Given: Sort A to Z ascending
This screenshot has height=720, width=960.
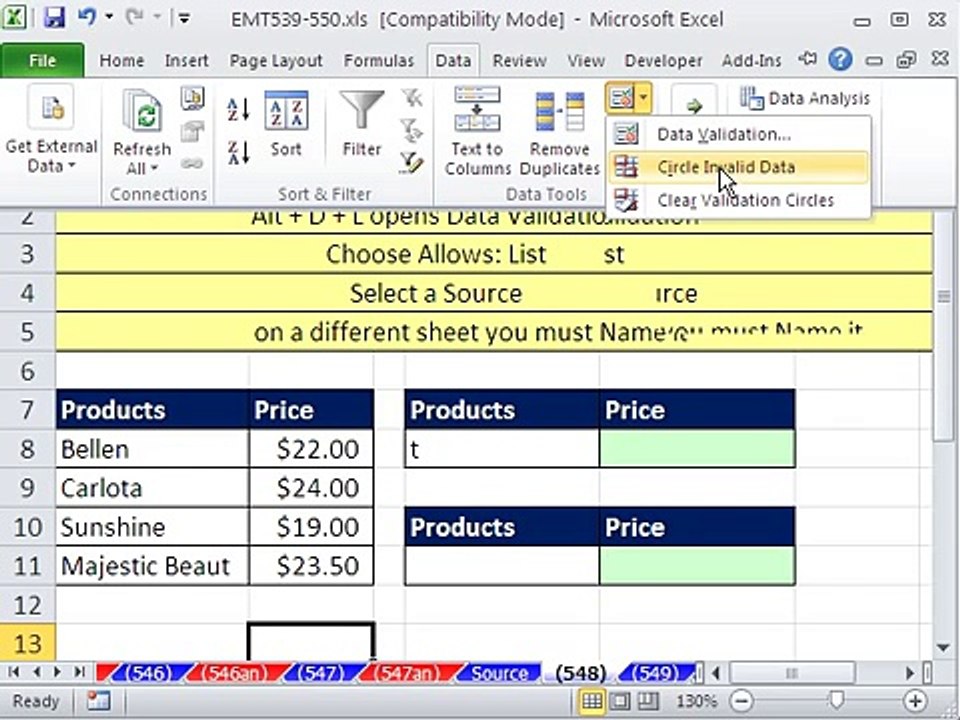Looking at the screenshot, I should pyautogui.click(x=238, y=110).
